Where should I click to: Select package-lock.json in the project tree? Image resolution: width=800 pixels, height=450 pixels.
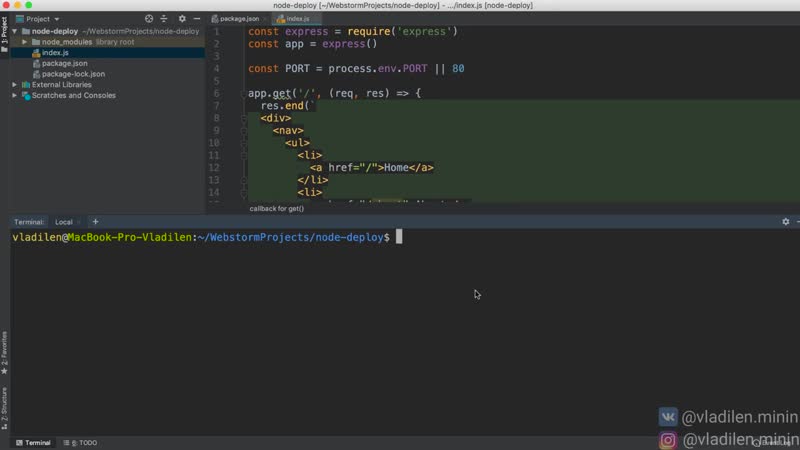(73, 74)
